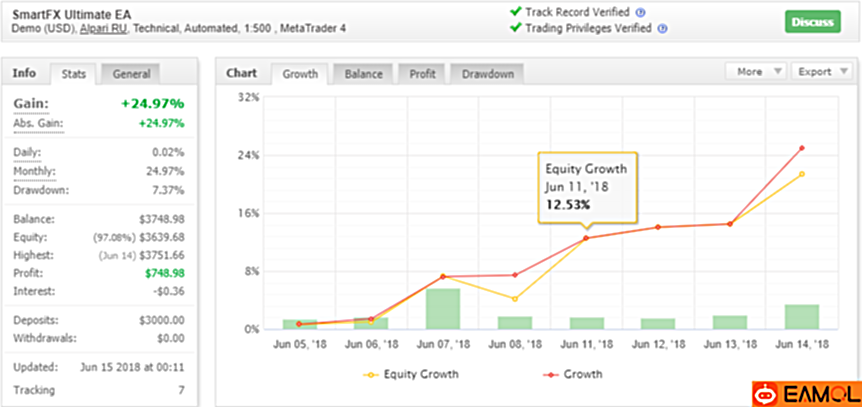Select the Balance chart tab
Viewport: 862px width, 407px height.
point(363,74)
